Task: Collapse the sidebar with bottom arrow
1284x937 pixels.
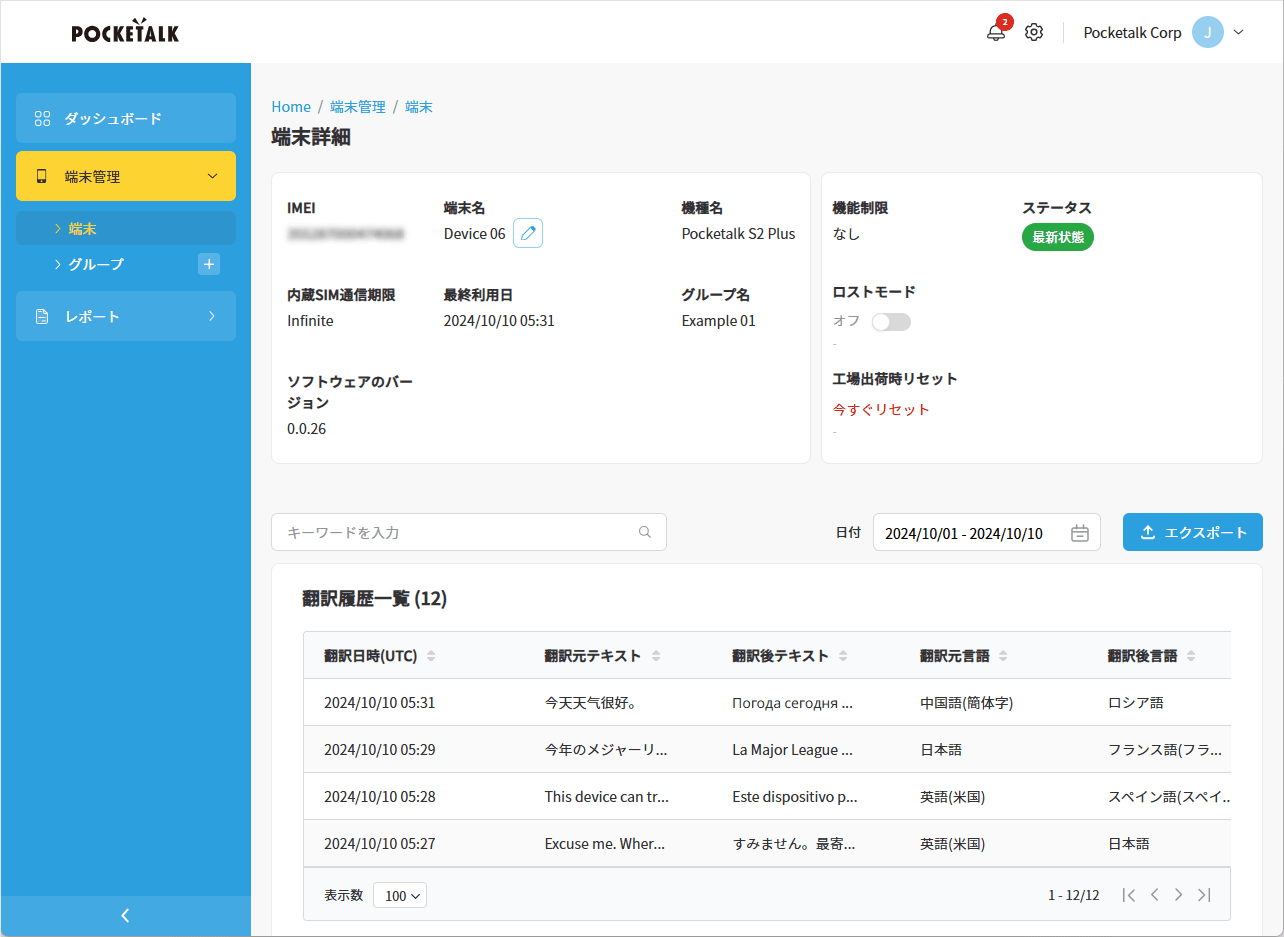Action: [x=126, y=915]
